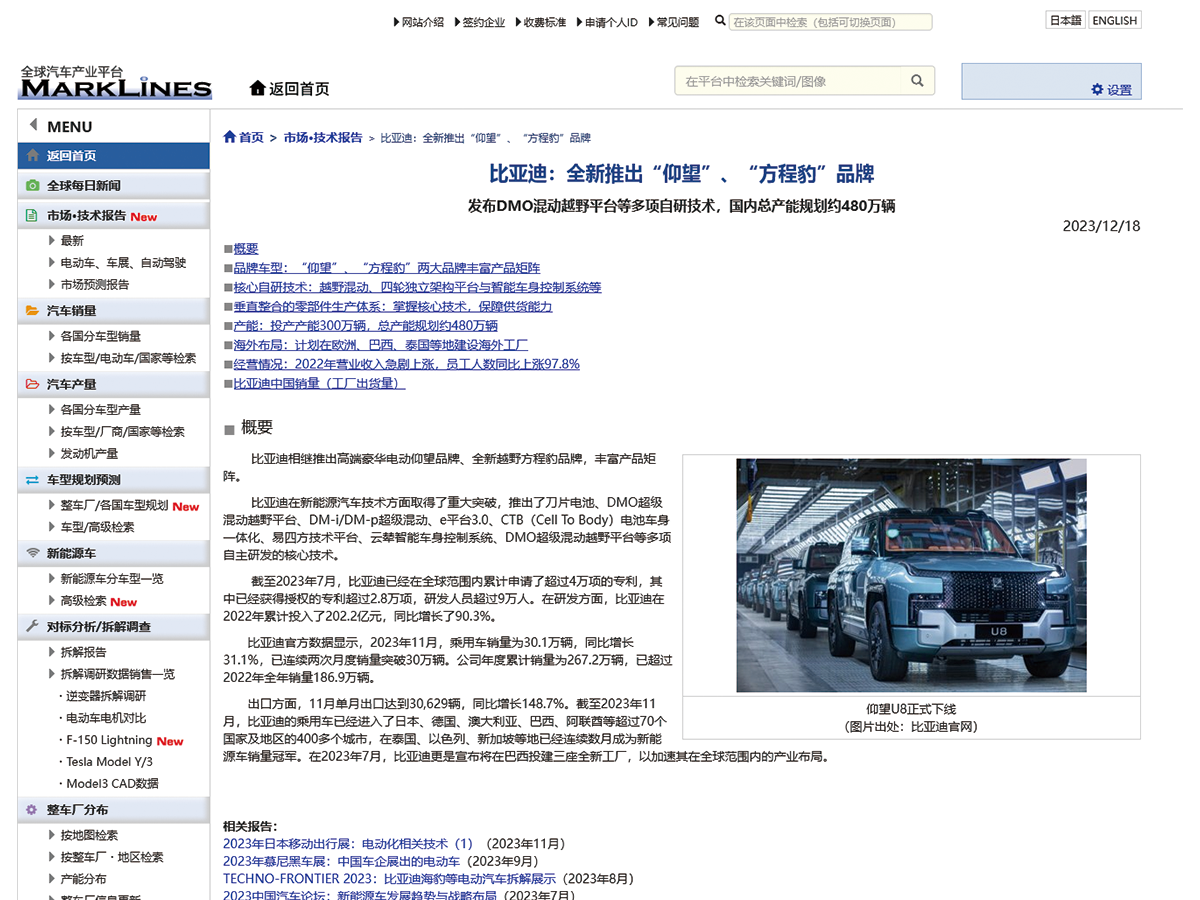Focus the platform keyword search box
This screenshot has height=900, width=1200.
coord(788,81)
